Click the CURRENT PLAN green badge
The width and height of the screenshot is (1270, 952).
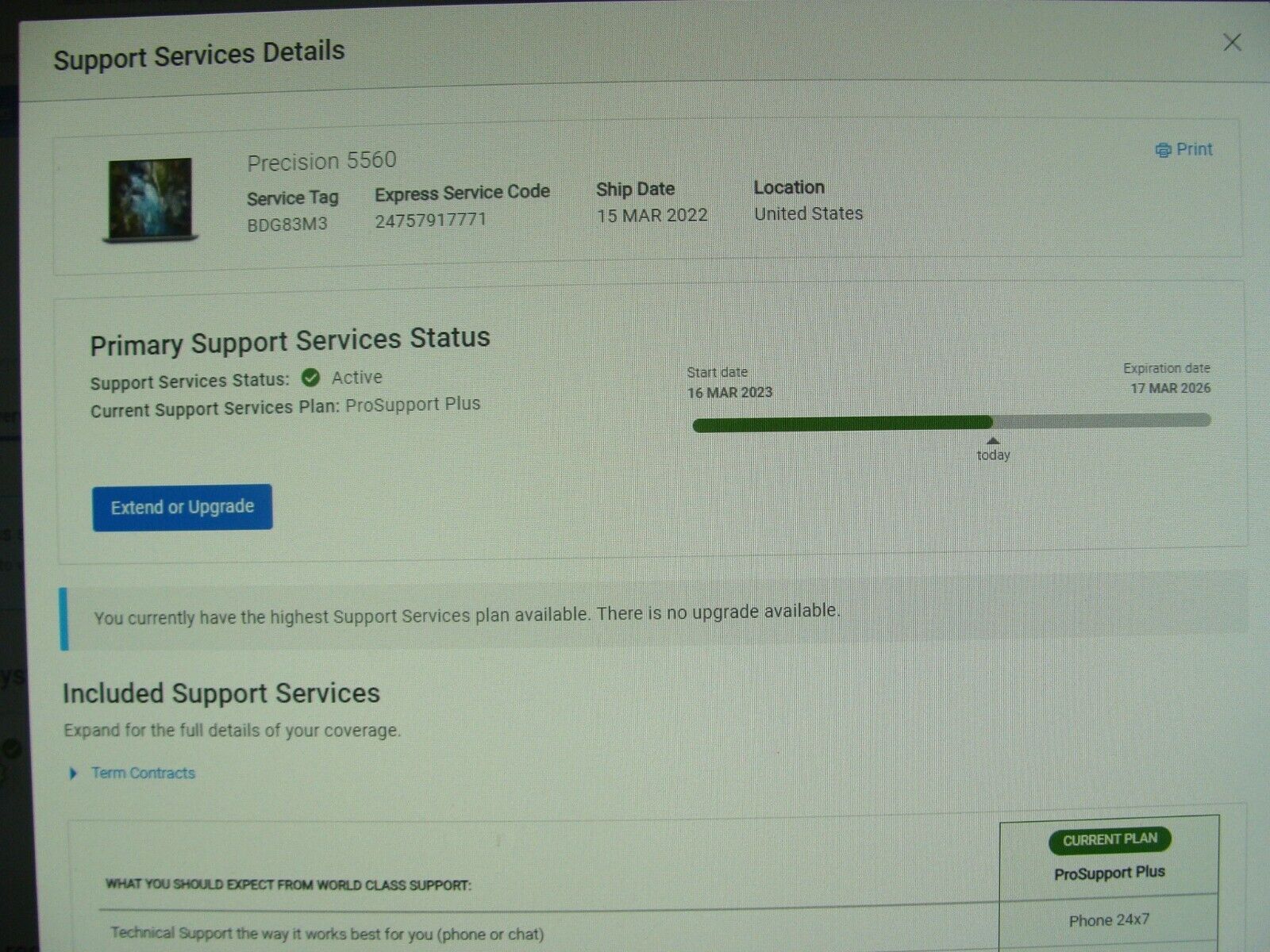tap(1110, 839)
